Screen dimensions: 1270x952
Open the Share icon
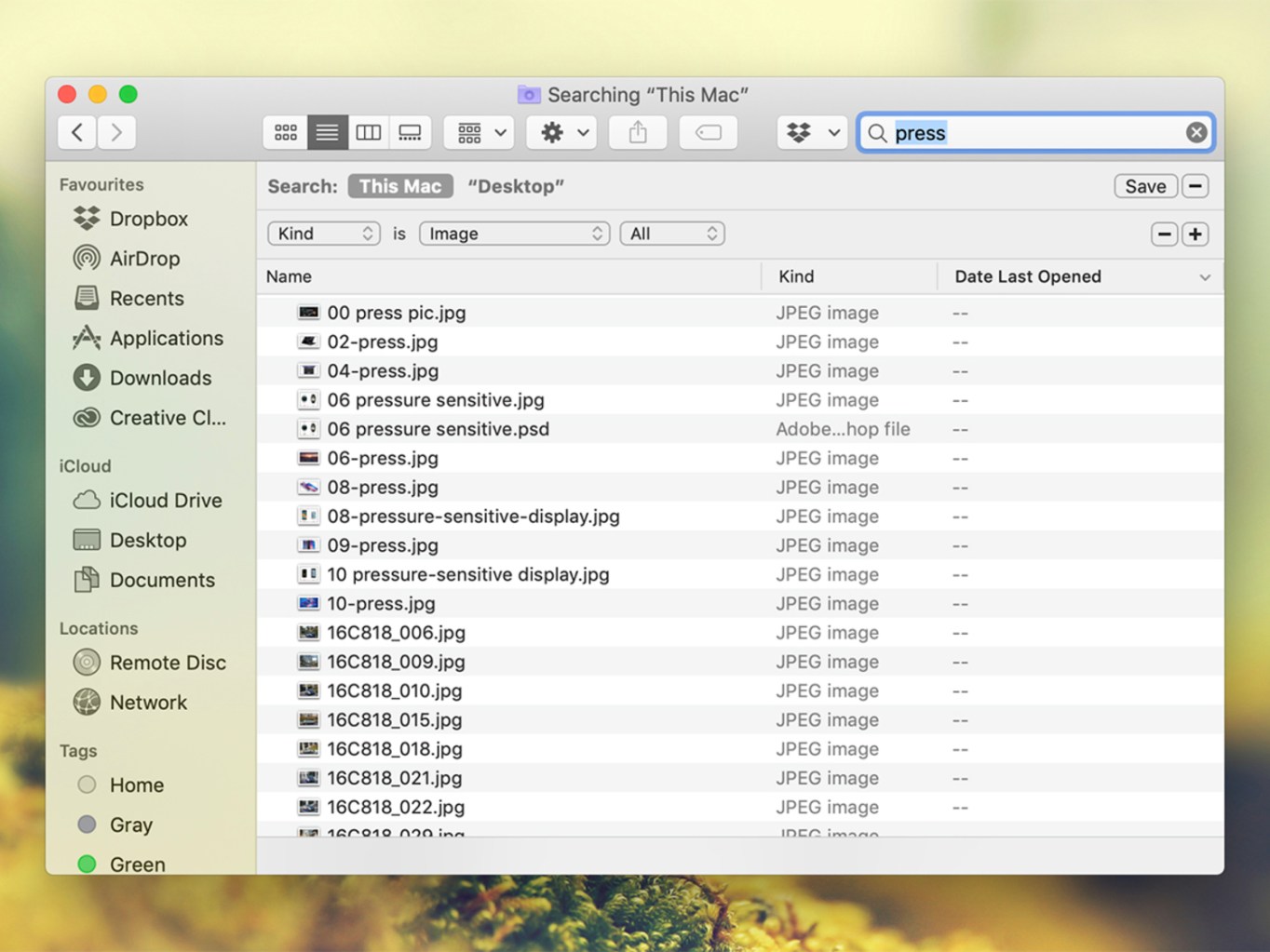click(x=637, y=132)
